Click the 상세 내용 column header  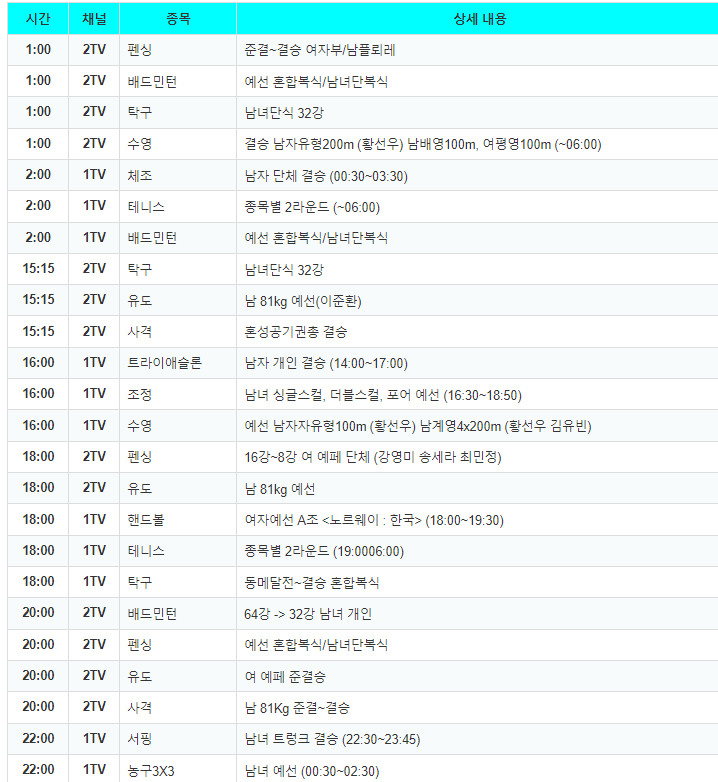coord(480,18)
